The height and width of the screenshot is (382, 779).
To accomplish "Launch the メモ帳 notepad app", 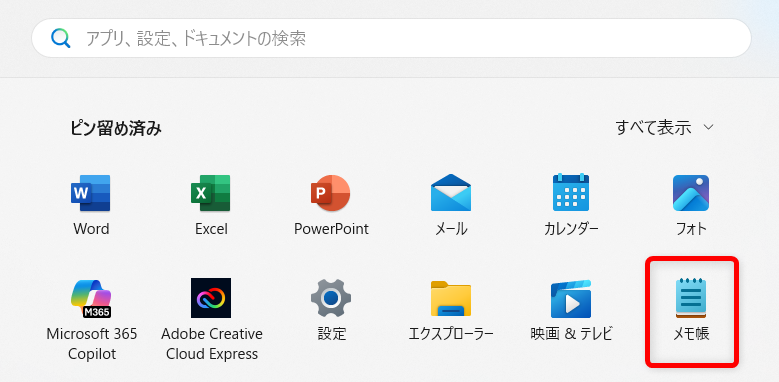I will [691, 298].
